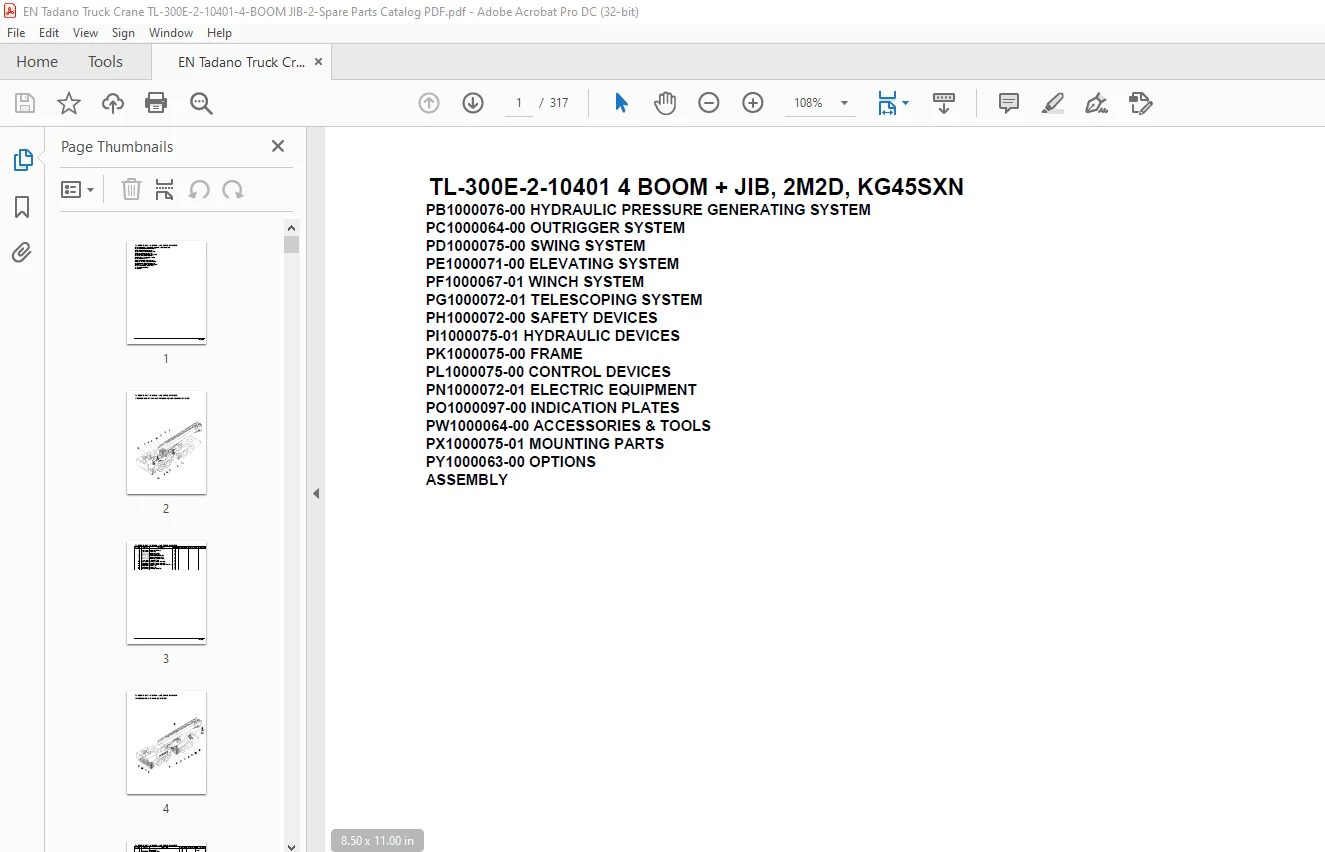This screenshot has height=852, width=1325.
Task: Click the PN1000072-01 ELECTRIC EQUIPMENT line
Action: [561, 390]
